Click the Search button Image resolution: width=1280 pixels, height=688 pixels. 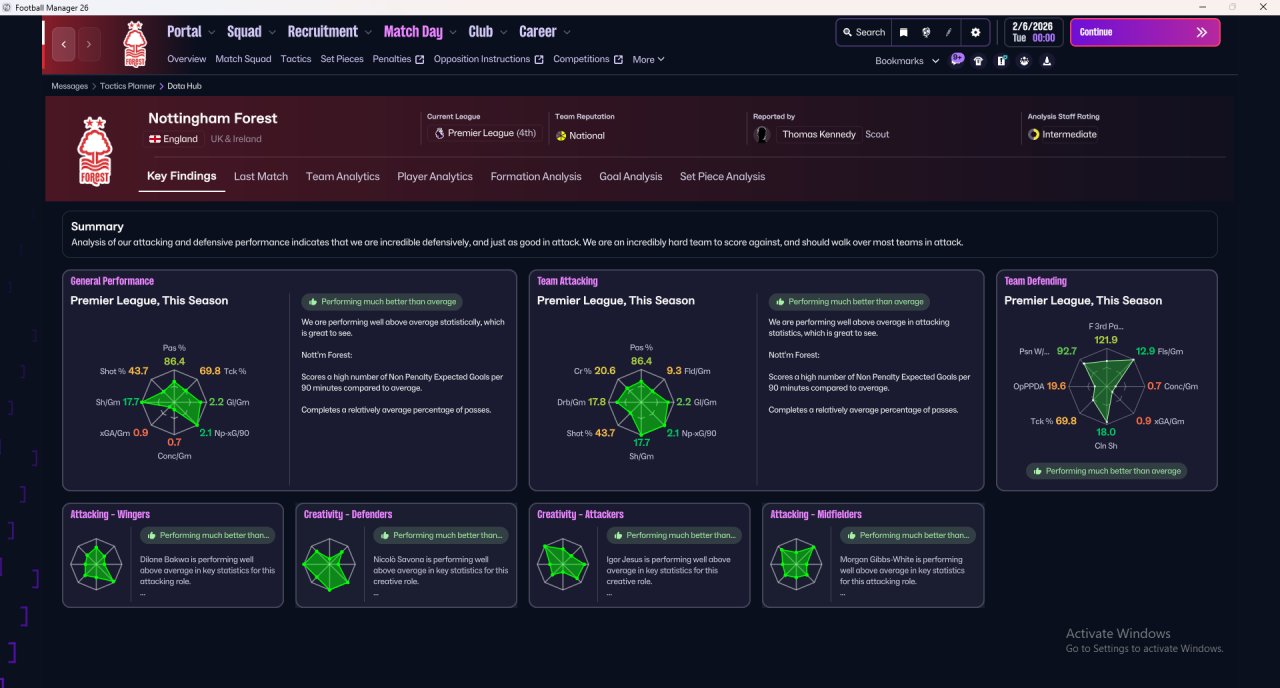click(x=864, y=32)
